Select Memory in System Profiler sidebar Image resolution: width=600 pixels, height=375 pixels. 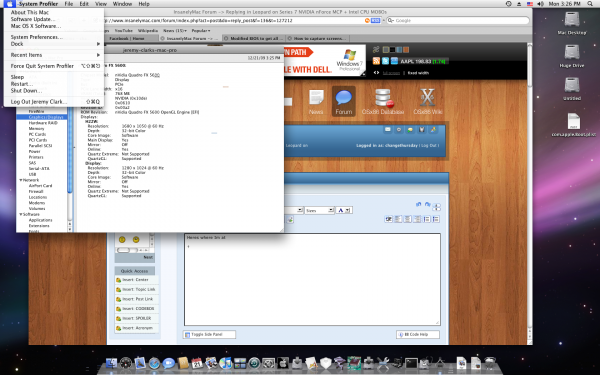click(x=36, y=129)
